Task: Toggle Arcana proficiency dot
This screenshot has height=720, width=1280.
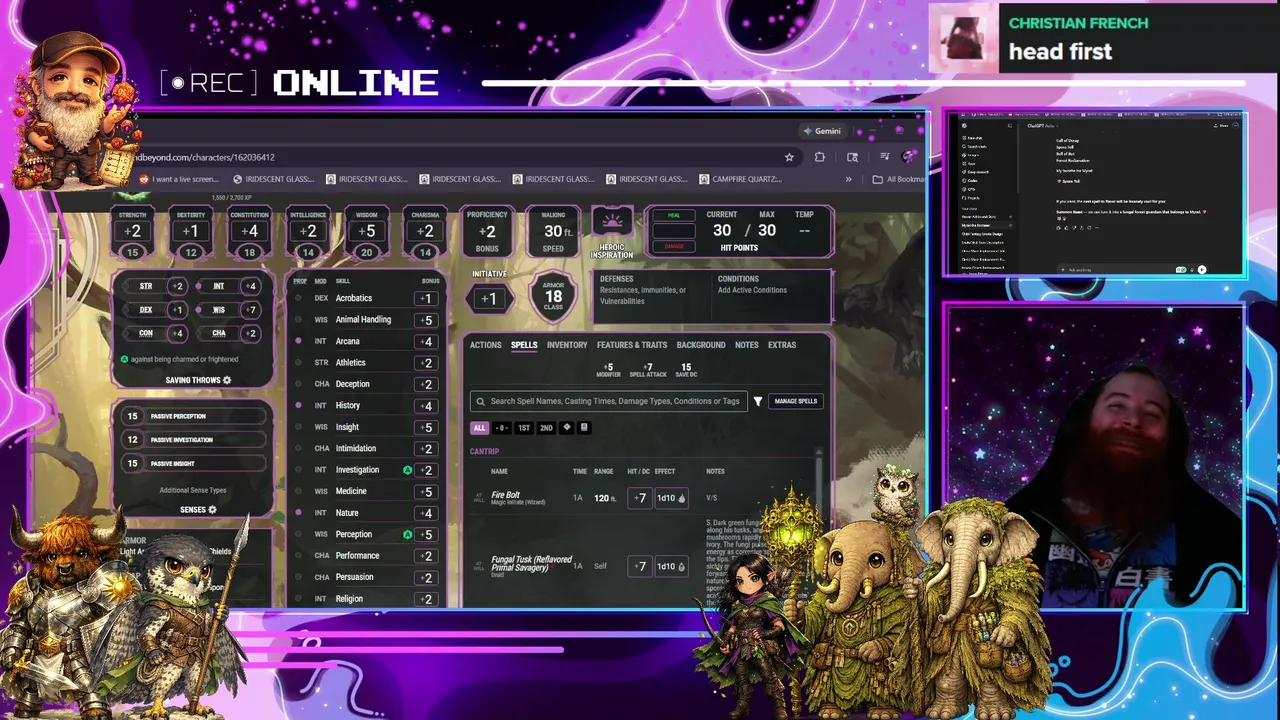Action: [298, 341]
